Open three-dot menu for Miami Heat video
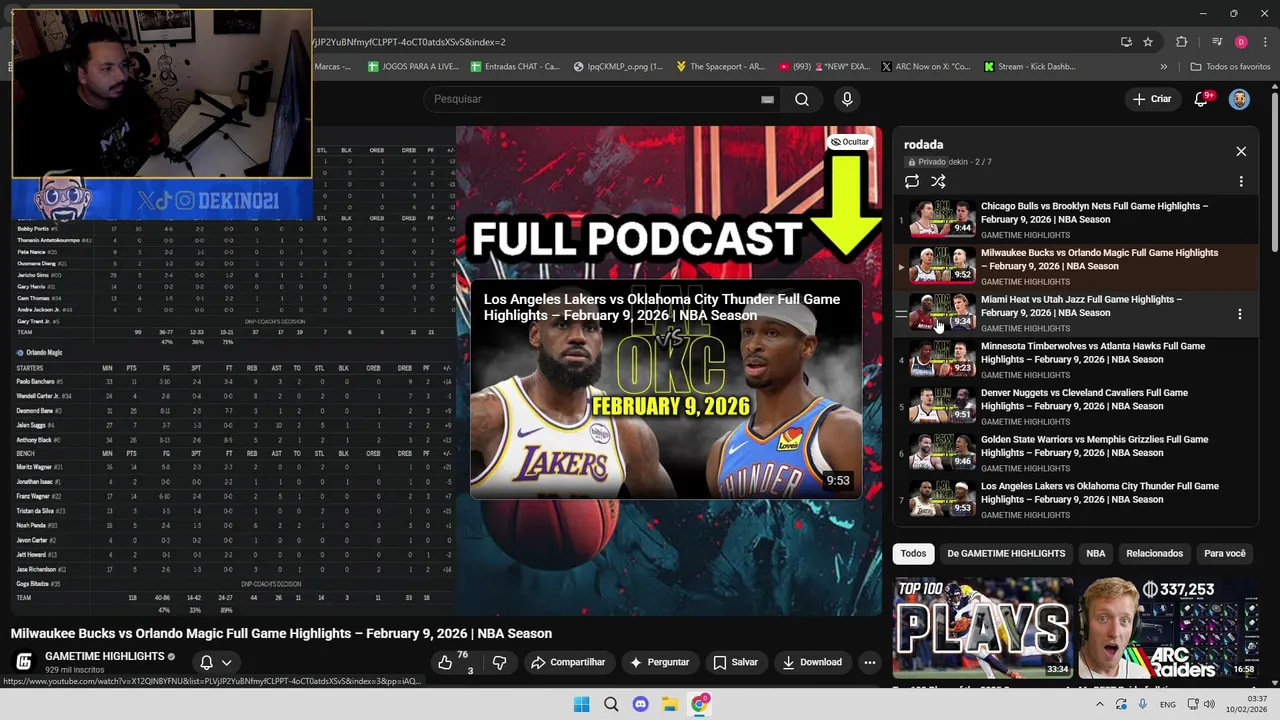Viewport: 1280px width, 720px height. (x=1240, y=314)
